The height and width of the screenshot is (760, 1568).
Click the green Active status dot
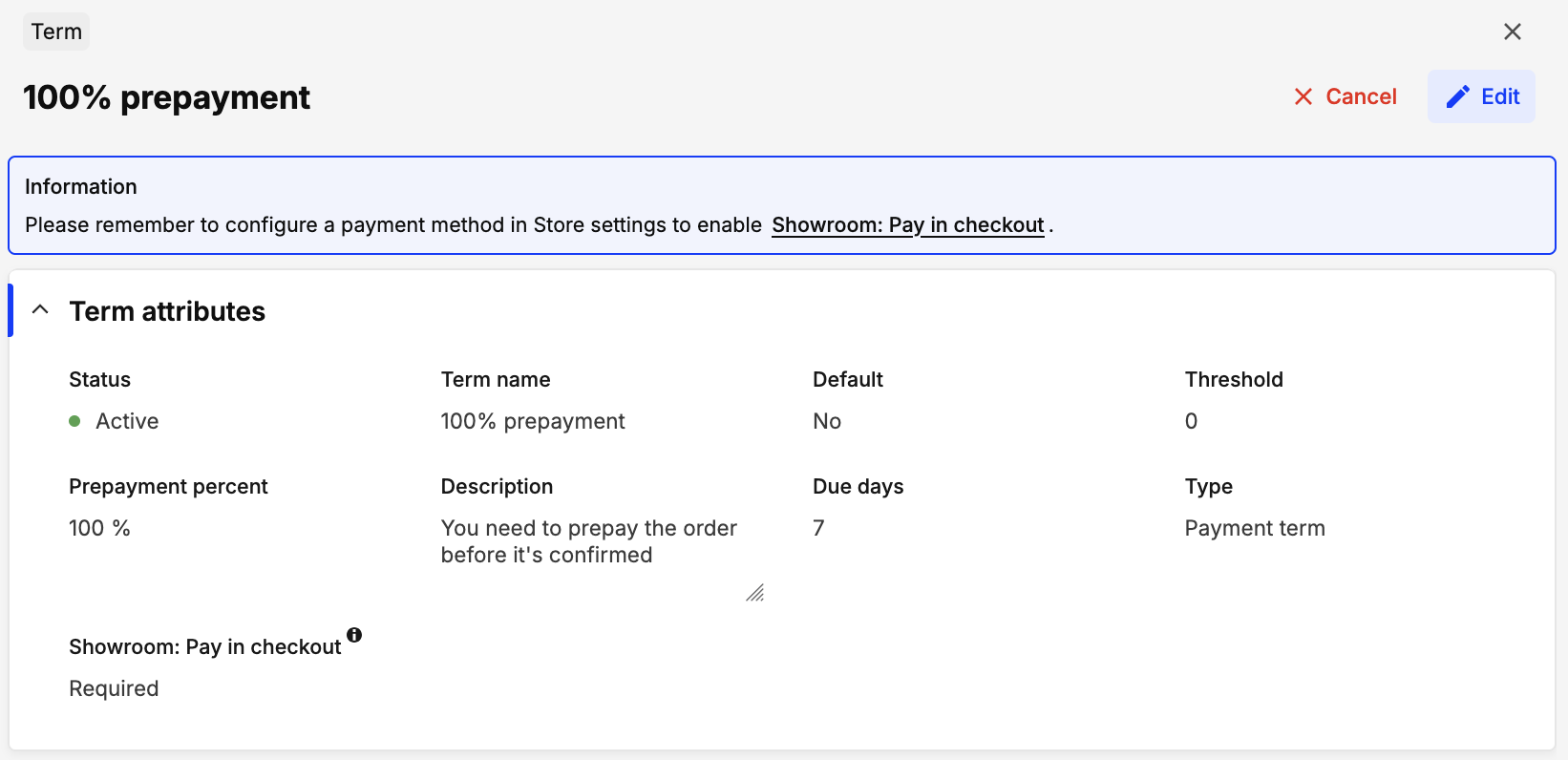coord(74,421)
